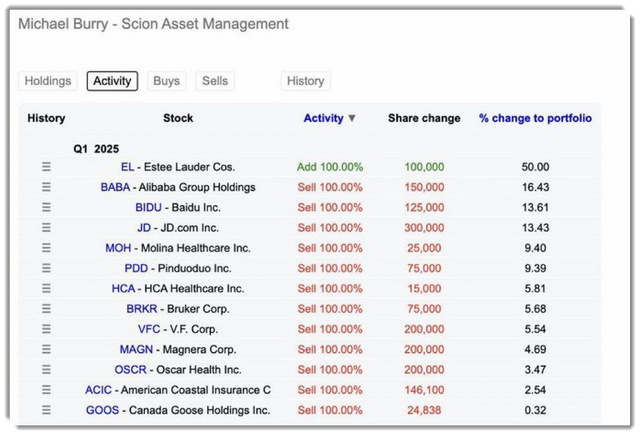Open the BIDU ticker link

click(149, 207)
